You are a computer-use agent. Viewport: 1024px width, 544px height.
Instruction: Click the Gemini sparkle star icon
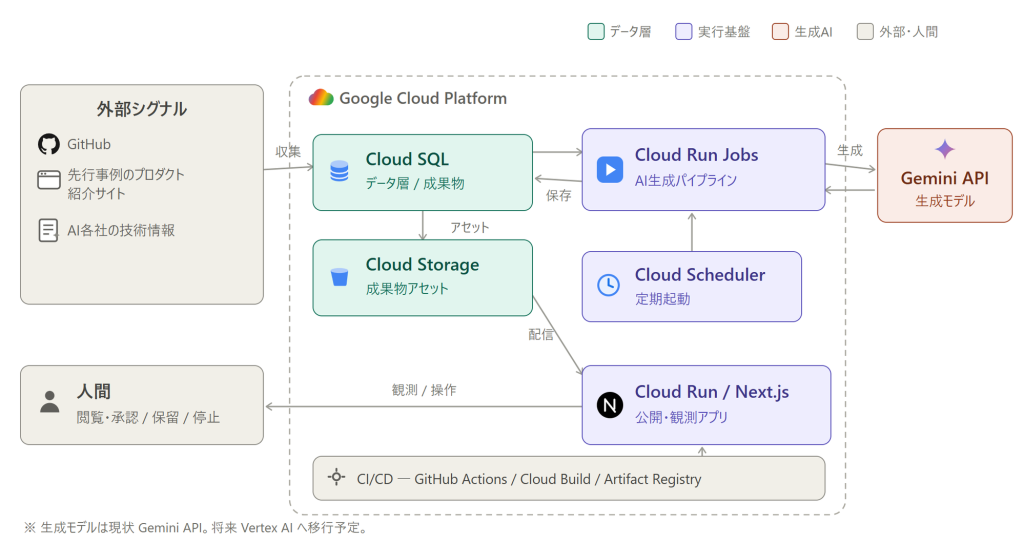click(944, 149)
